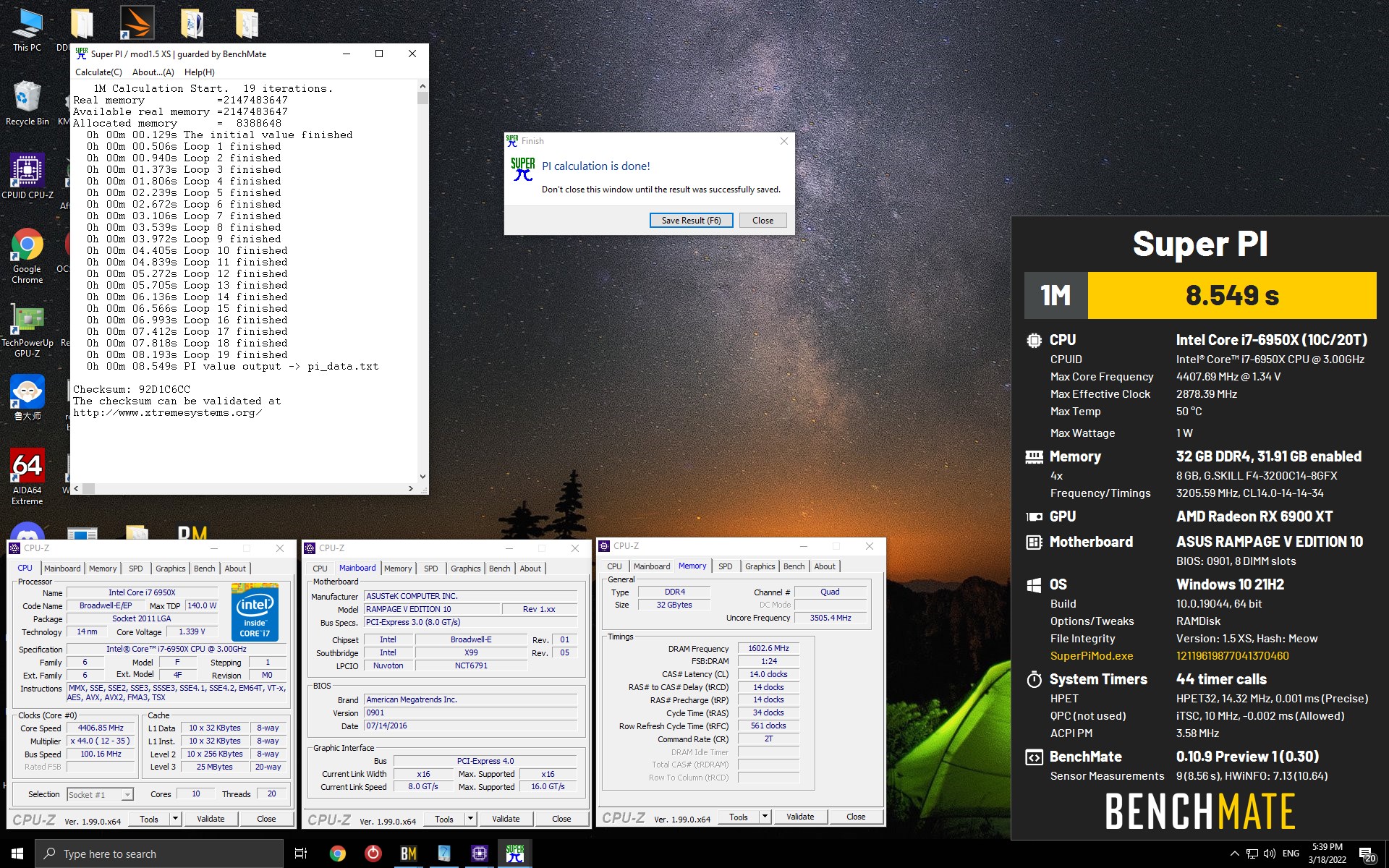
Task: Click Super PI horizontal scrollbar right arrow
Action: pyautogui.click(x=411, y=488)
